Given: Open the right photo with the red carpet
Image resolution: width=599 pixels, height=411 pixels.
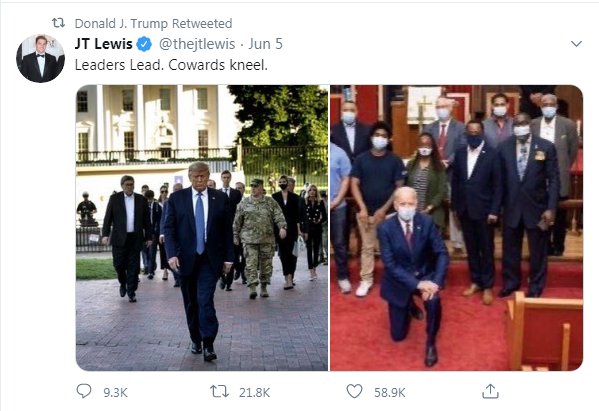Looking at the screenshot, I should [457, 228].
